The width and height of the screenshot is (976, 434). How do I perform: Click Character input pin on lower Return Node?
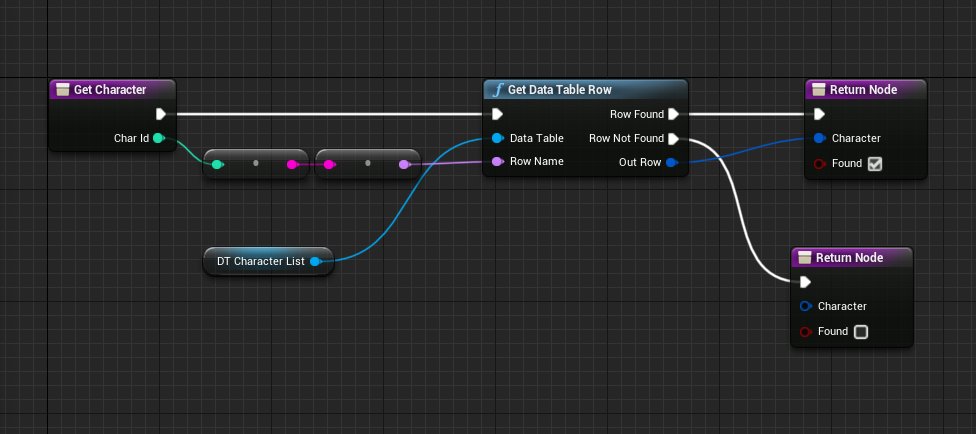[805, 306]
